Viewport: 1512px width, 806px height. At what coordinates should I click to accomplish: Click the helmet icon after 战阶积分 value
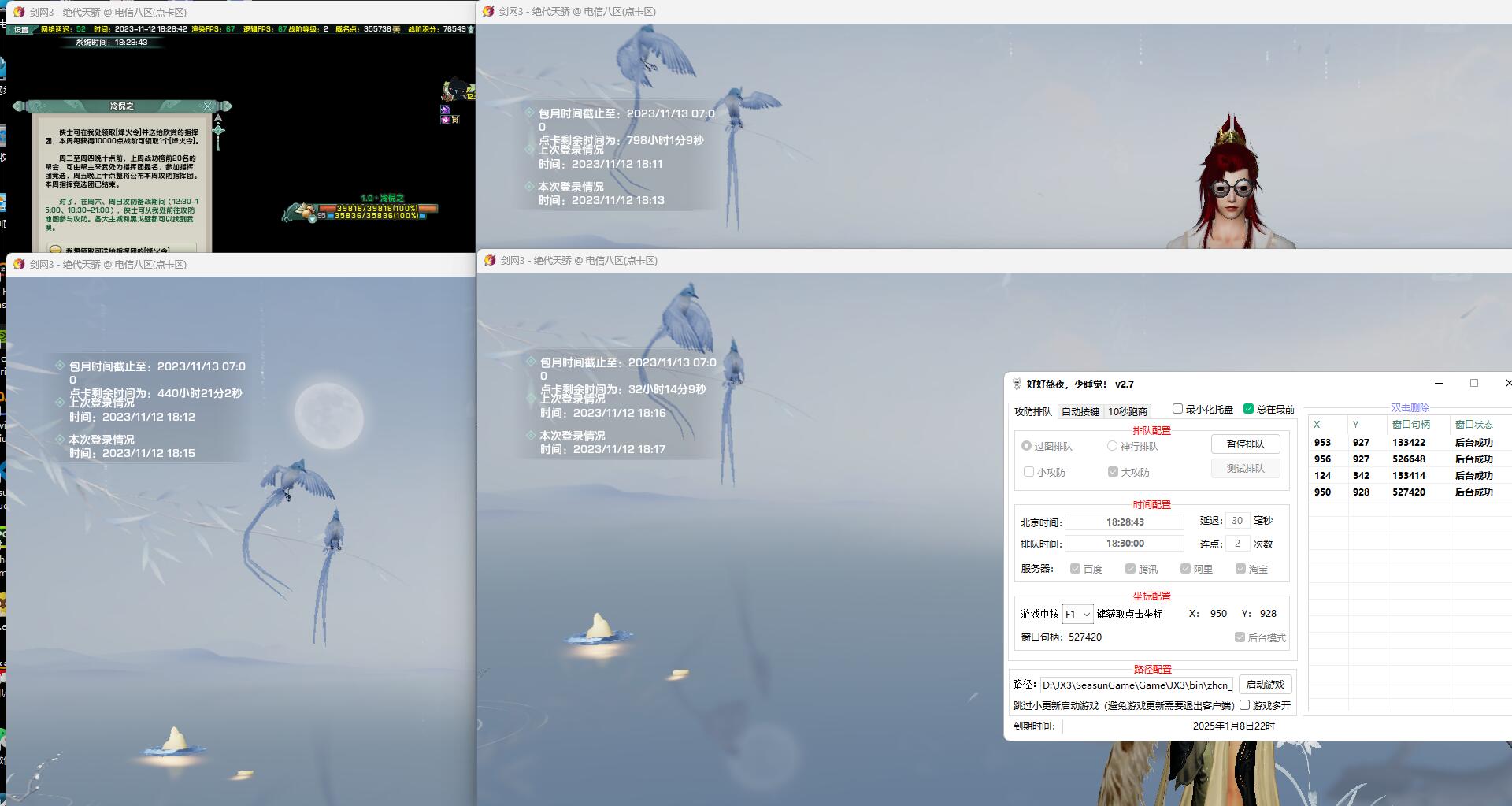tap(471, 29)
